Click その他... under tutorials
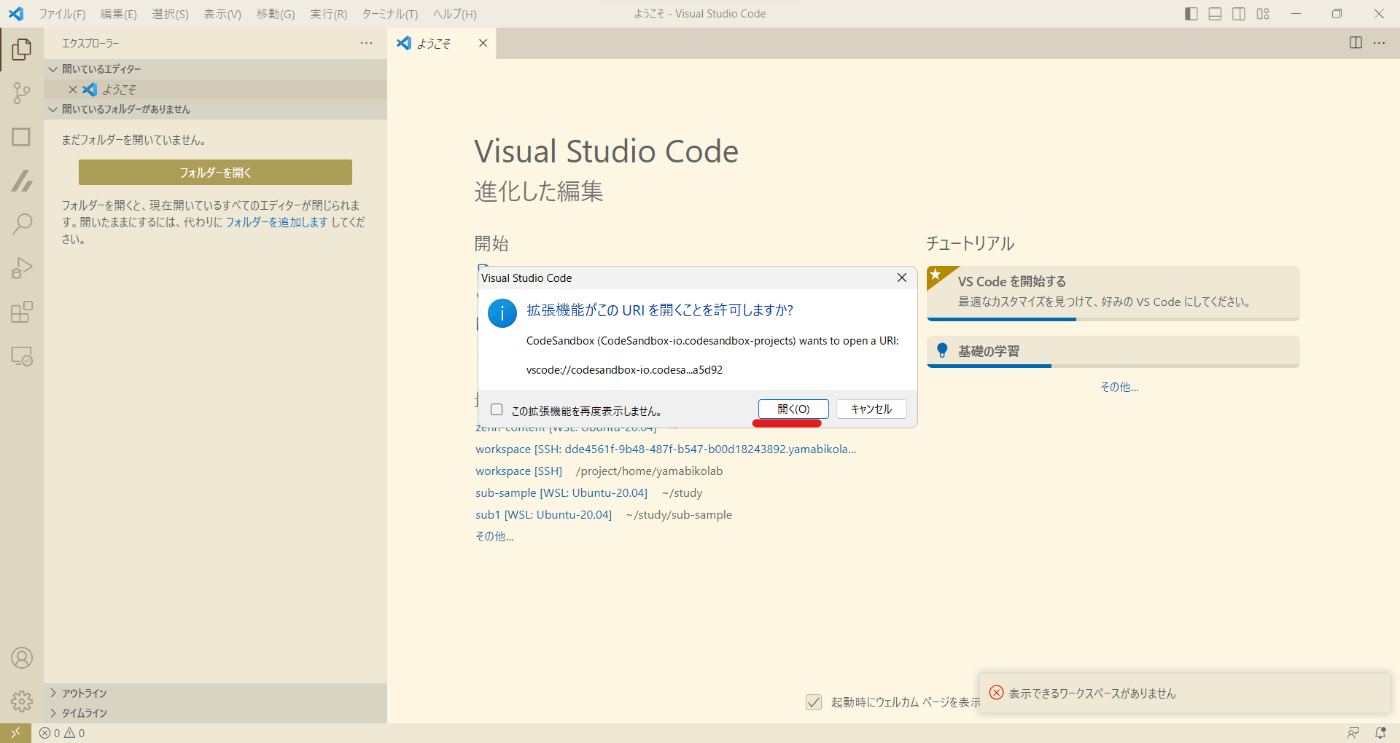1400x743 pixels. [x=1119, y=387]
